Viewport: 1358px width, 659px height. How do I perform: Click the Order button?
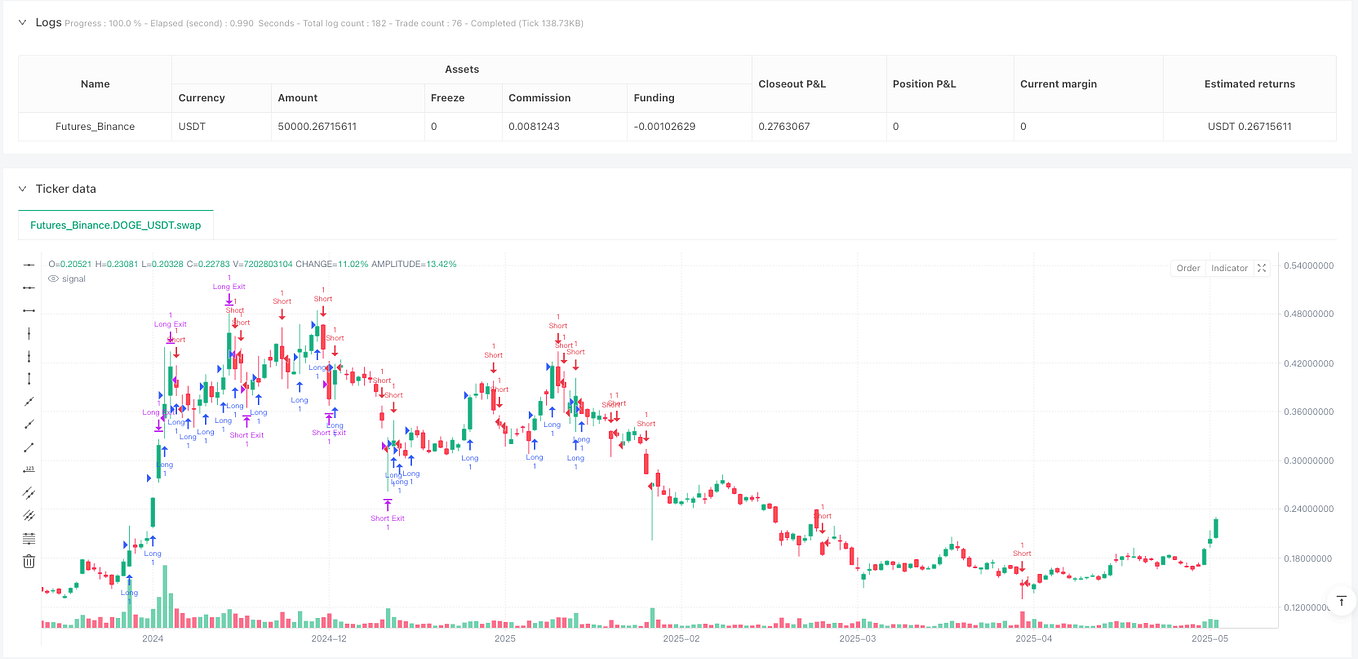tap(1187, 268)
